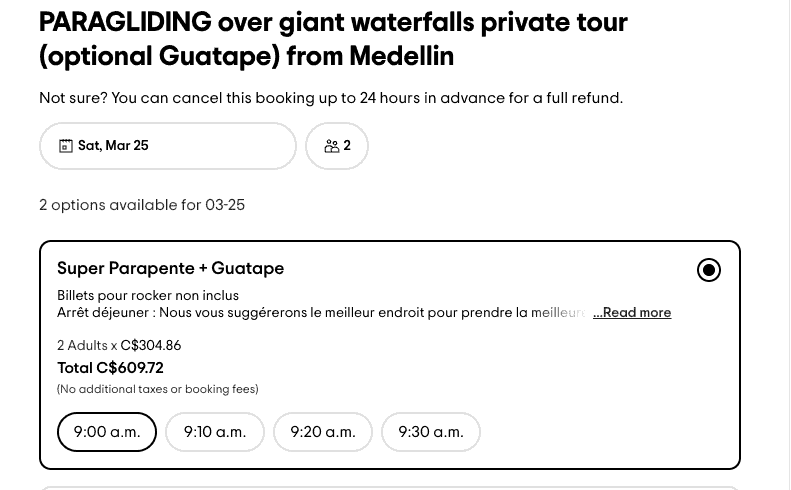The width and height of the screenshot is (791, 490).
Task: Click the Arrêt déjeuner description line
Action: [x=320, y=313]
